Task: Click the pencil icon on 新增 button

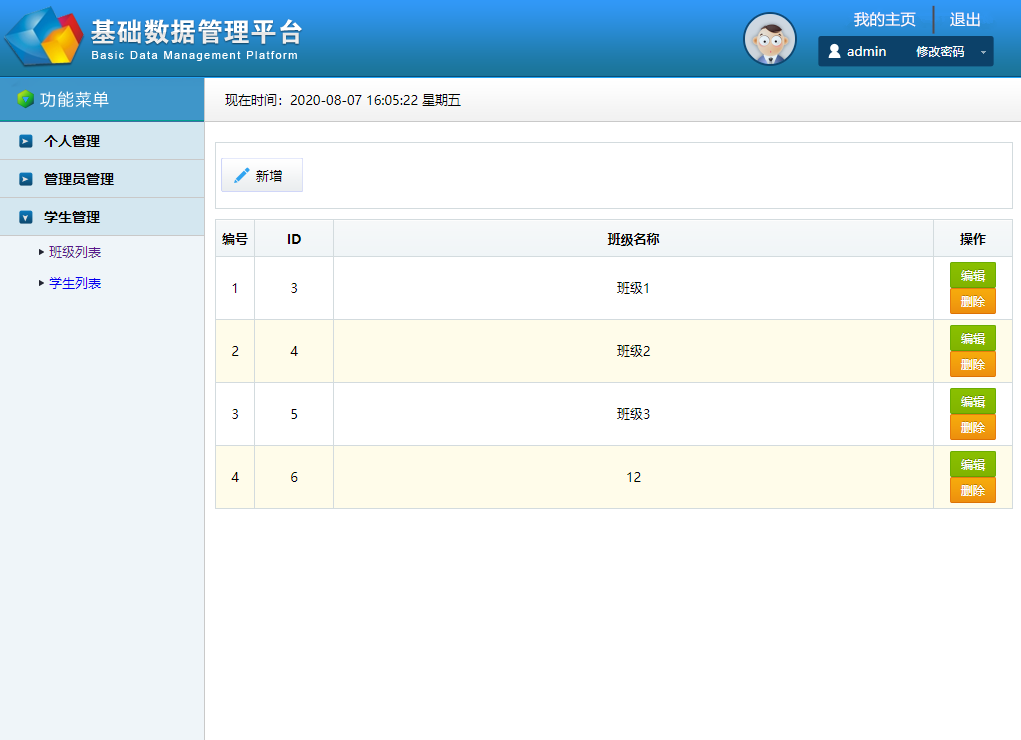Action: point(241,176)
